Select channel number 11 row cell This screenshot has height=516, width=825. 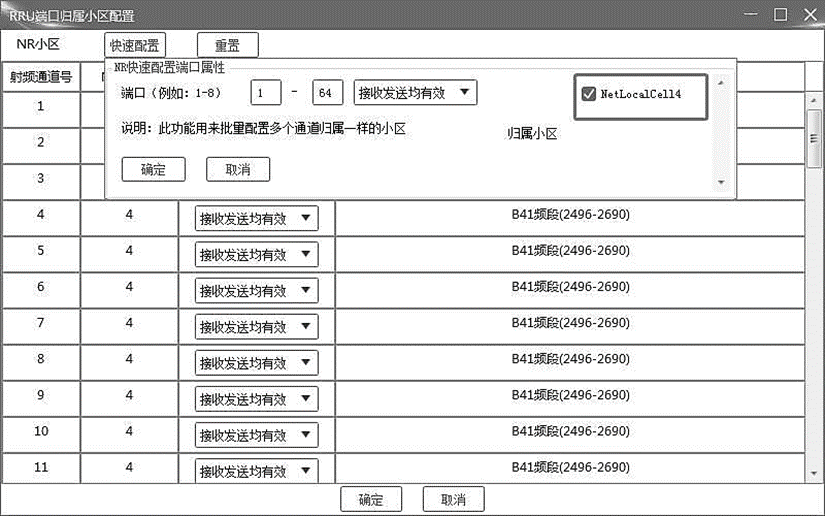point(41,468)
